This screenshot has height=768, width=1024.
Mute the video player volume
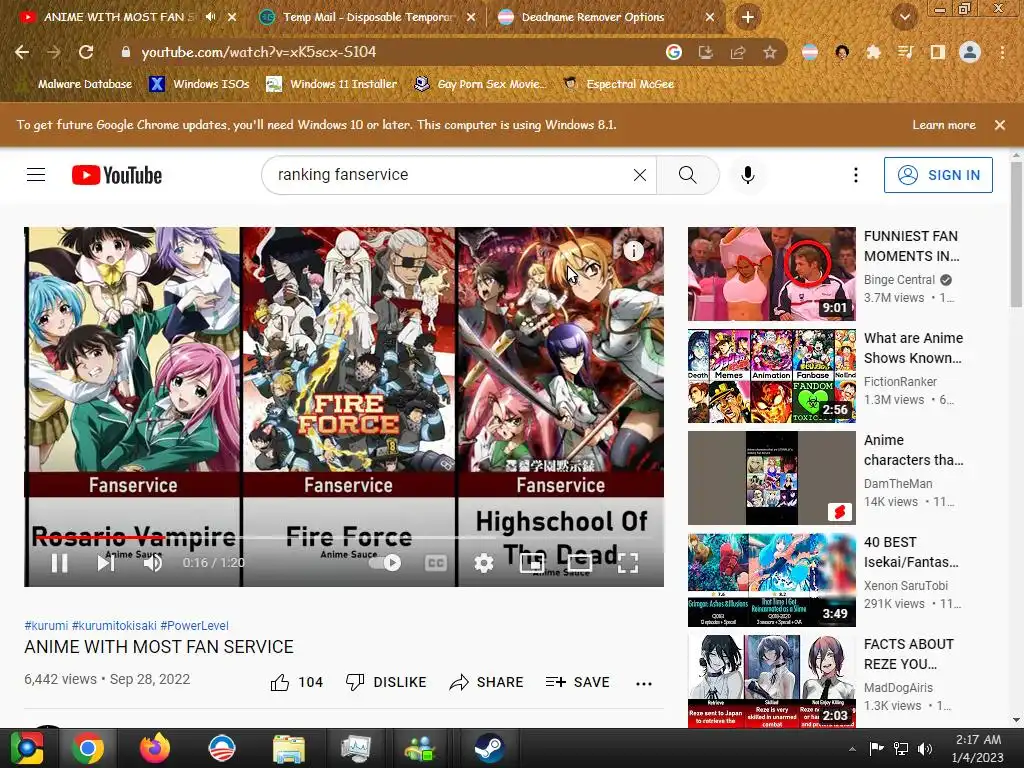coord(153,562)
